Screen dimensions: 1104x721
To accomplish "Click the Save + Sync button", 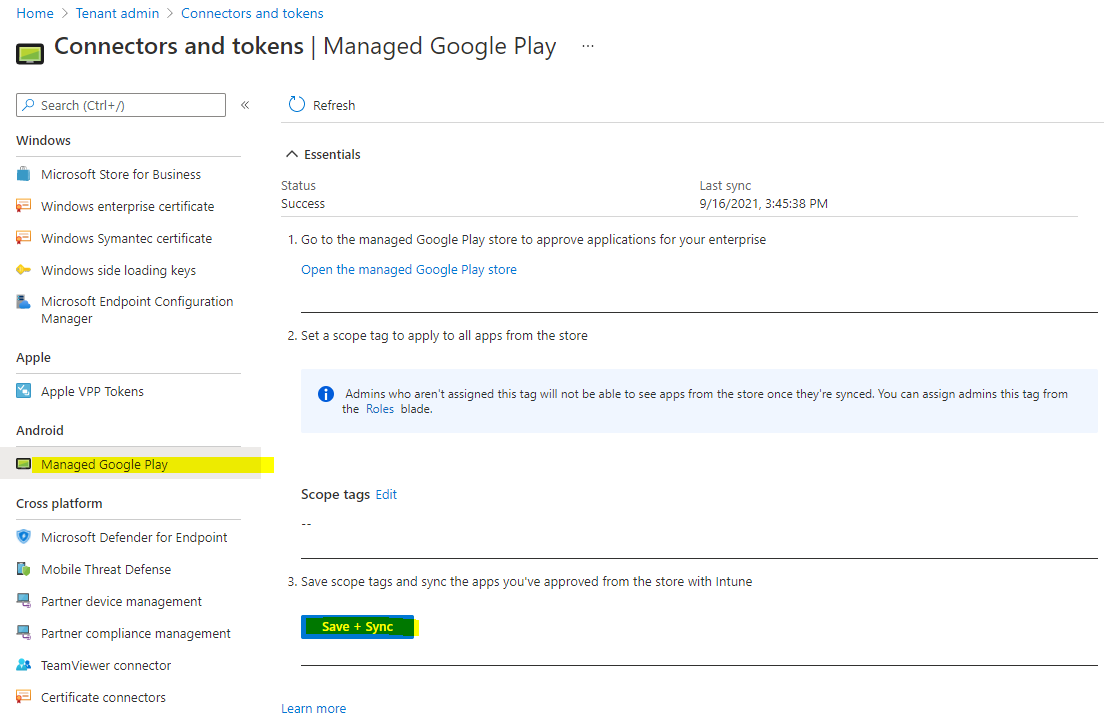I will click(357, 627).
